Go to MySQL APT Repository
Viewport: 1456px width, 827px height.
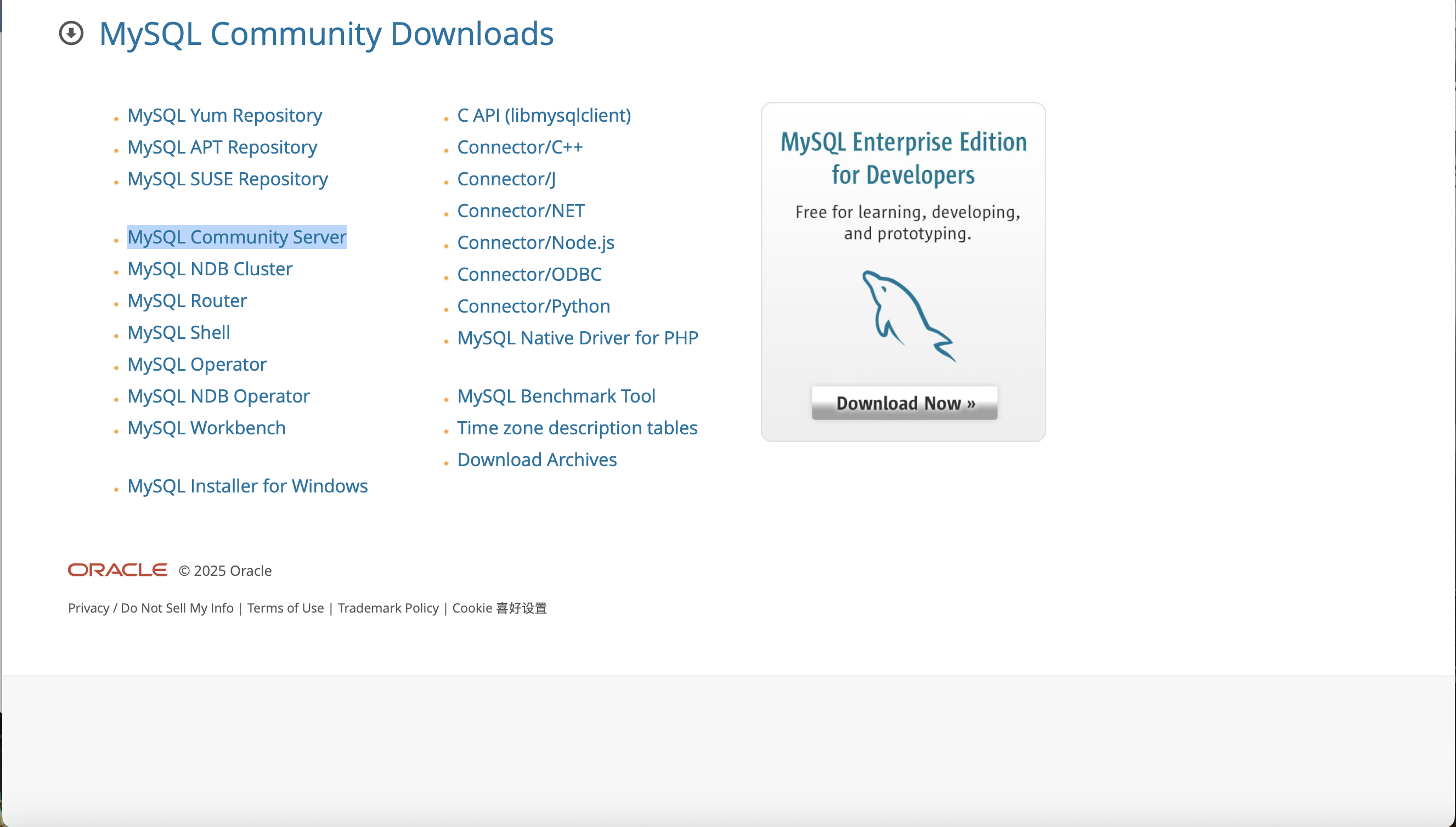[x=222, y=147]
